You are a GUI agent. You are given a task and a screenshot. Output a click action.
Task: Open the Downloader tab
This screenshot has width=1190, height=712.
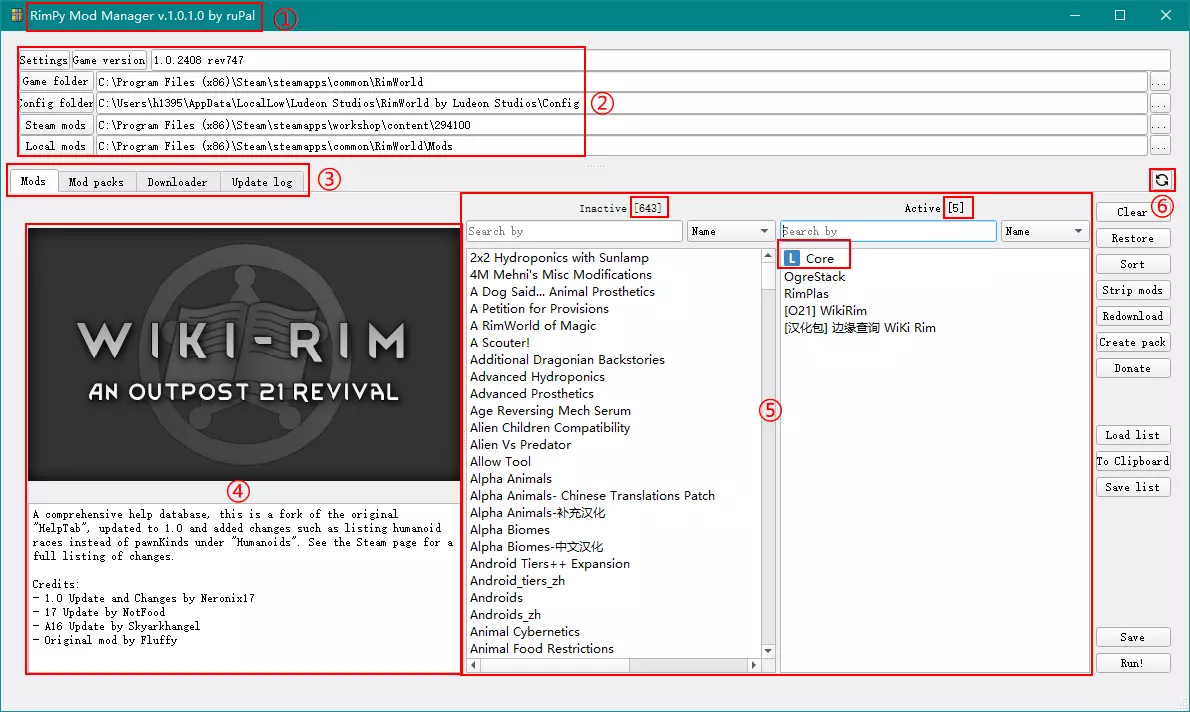178,182
